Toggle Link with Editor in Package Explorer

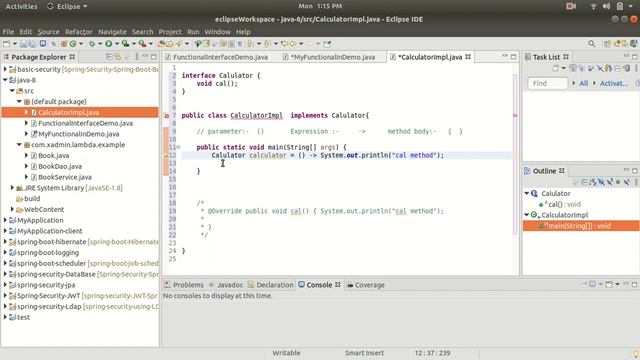point(118,57)
